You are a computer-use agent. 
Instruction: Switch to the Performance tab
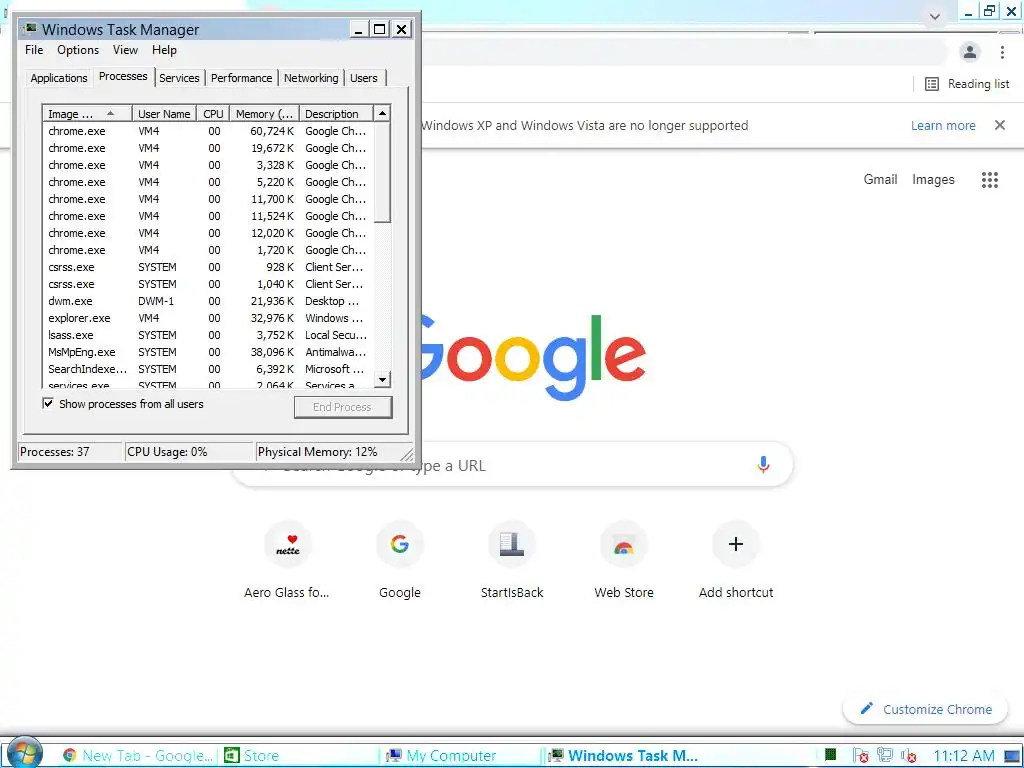click(x=241, y=78)
